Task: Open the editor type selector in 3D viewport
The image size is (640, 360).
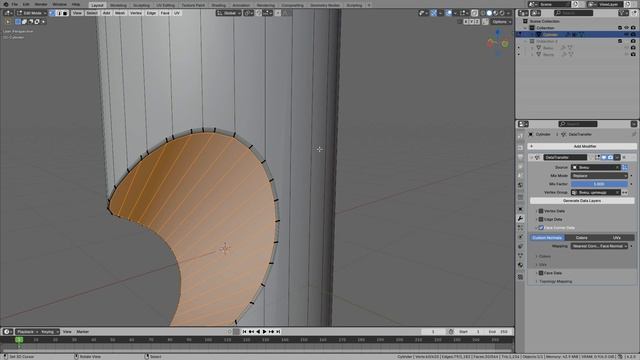Action: 7,13
